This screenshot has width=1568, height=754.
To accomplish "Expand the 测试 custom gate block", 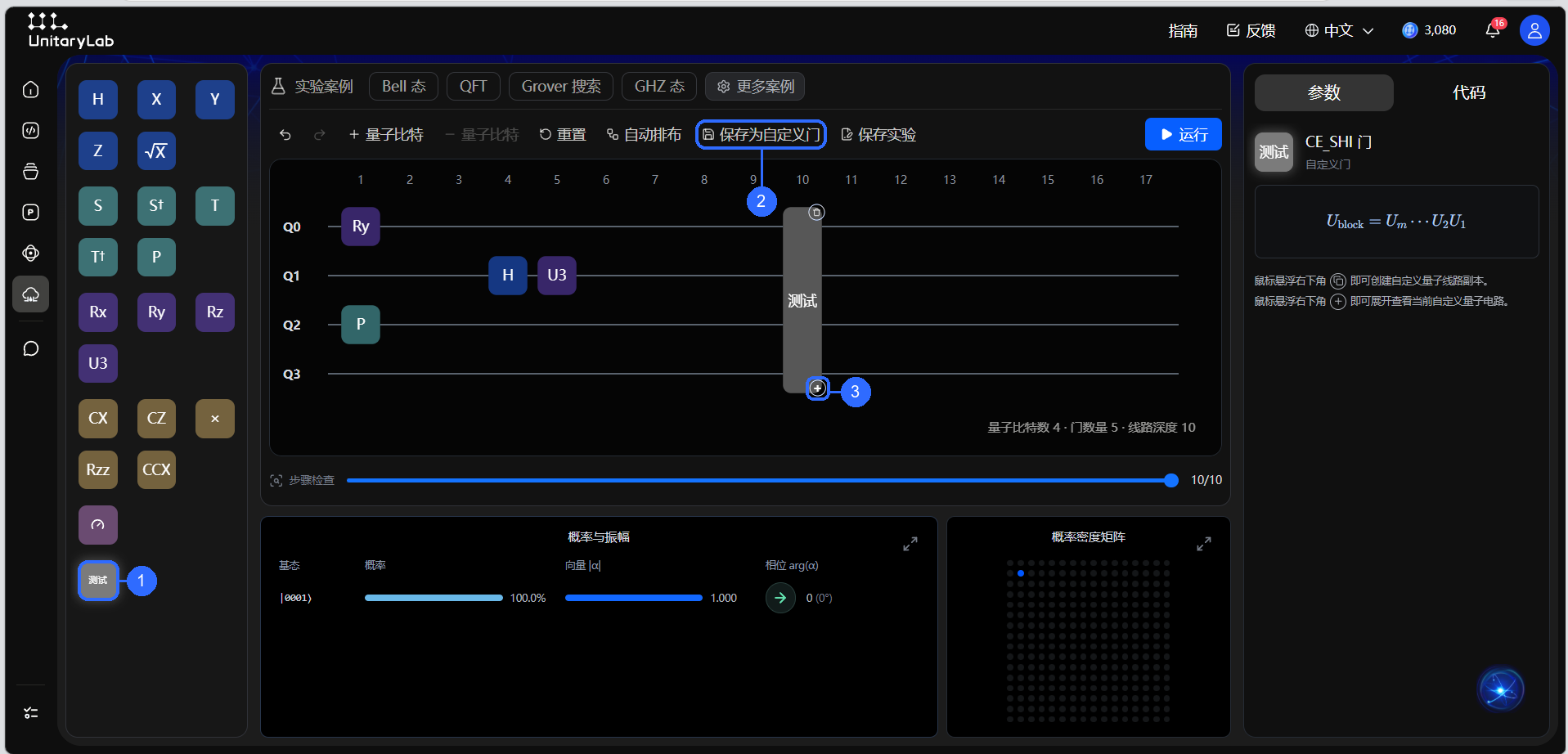I will pyautogui.click(x=817, y=388).
